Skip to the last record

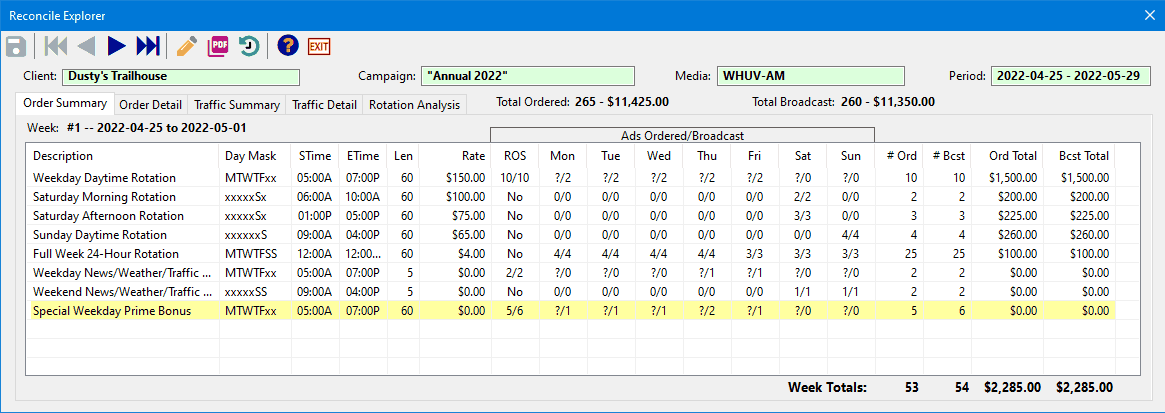(147, 46)
